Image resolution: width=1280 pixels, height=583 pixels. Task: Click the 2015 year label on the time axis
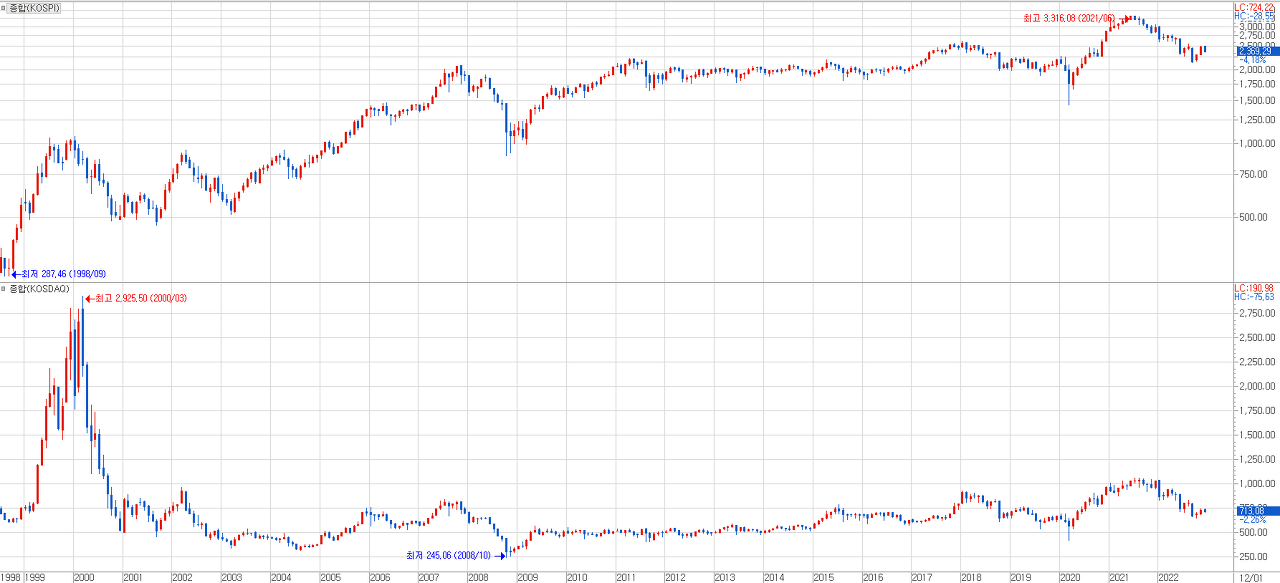tap(823, 577)
